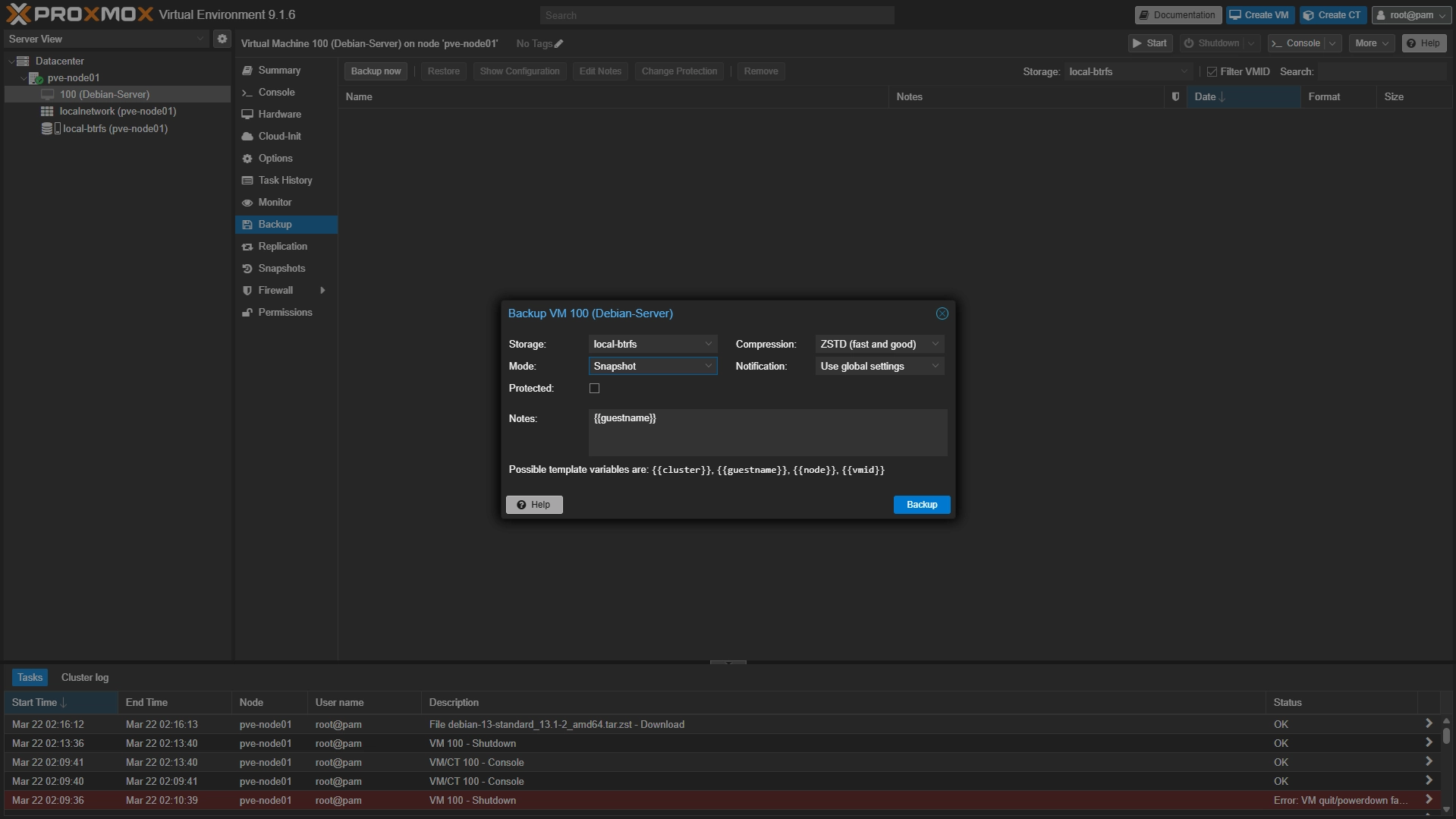Image resolution: width=1456 pixels, height=819 pixels.
Task: Sort tasks by Start Time column
Action: coord(61,702)
